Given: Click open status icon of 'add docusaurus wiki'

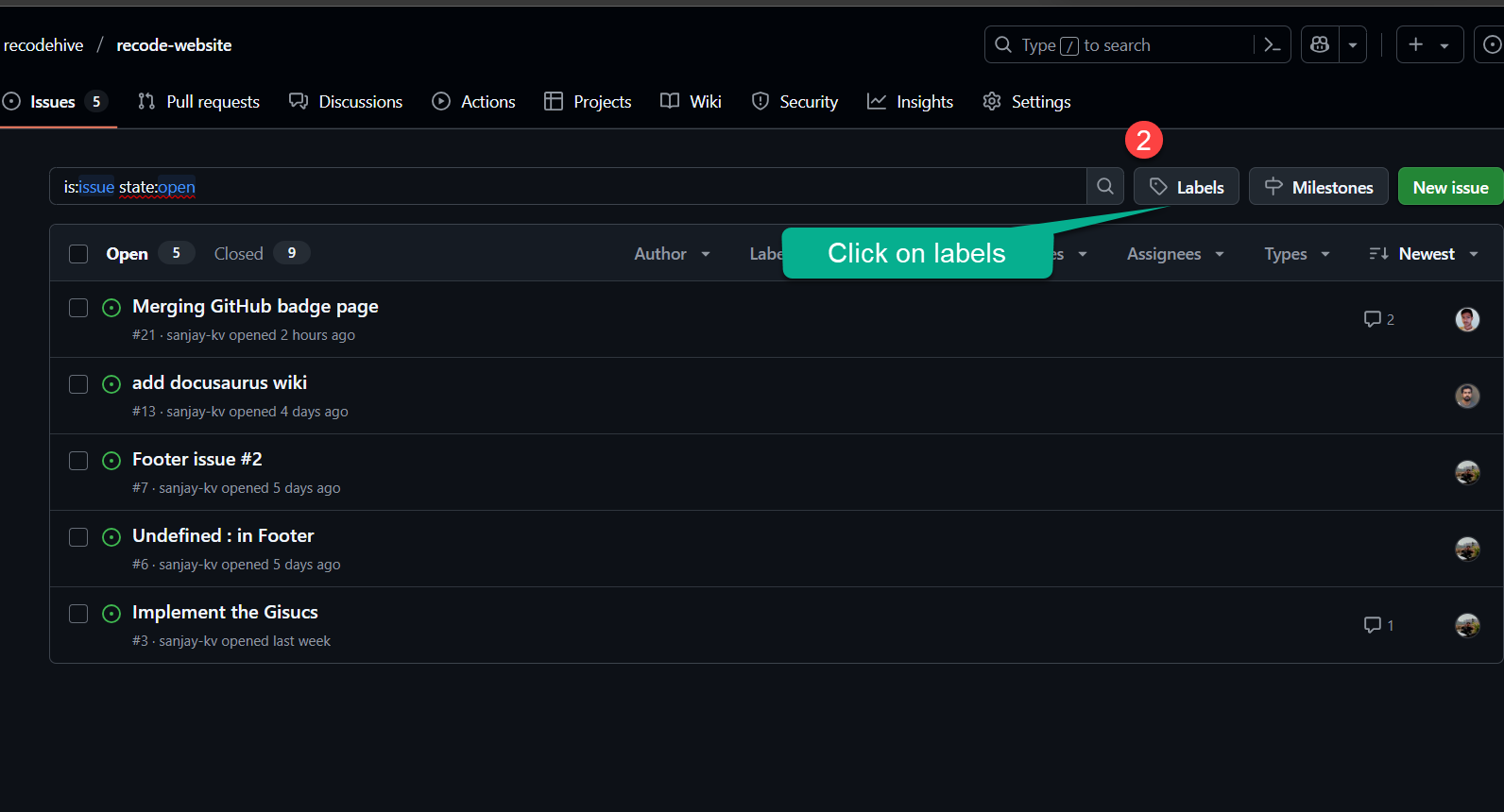Looking at the screenshot, I should 111,384.
